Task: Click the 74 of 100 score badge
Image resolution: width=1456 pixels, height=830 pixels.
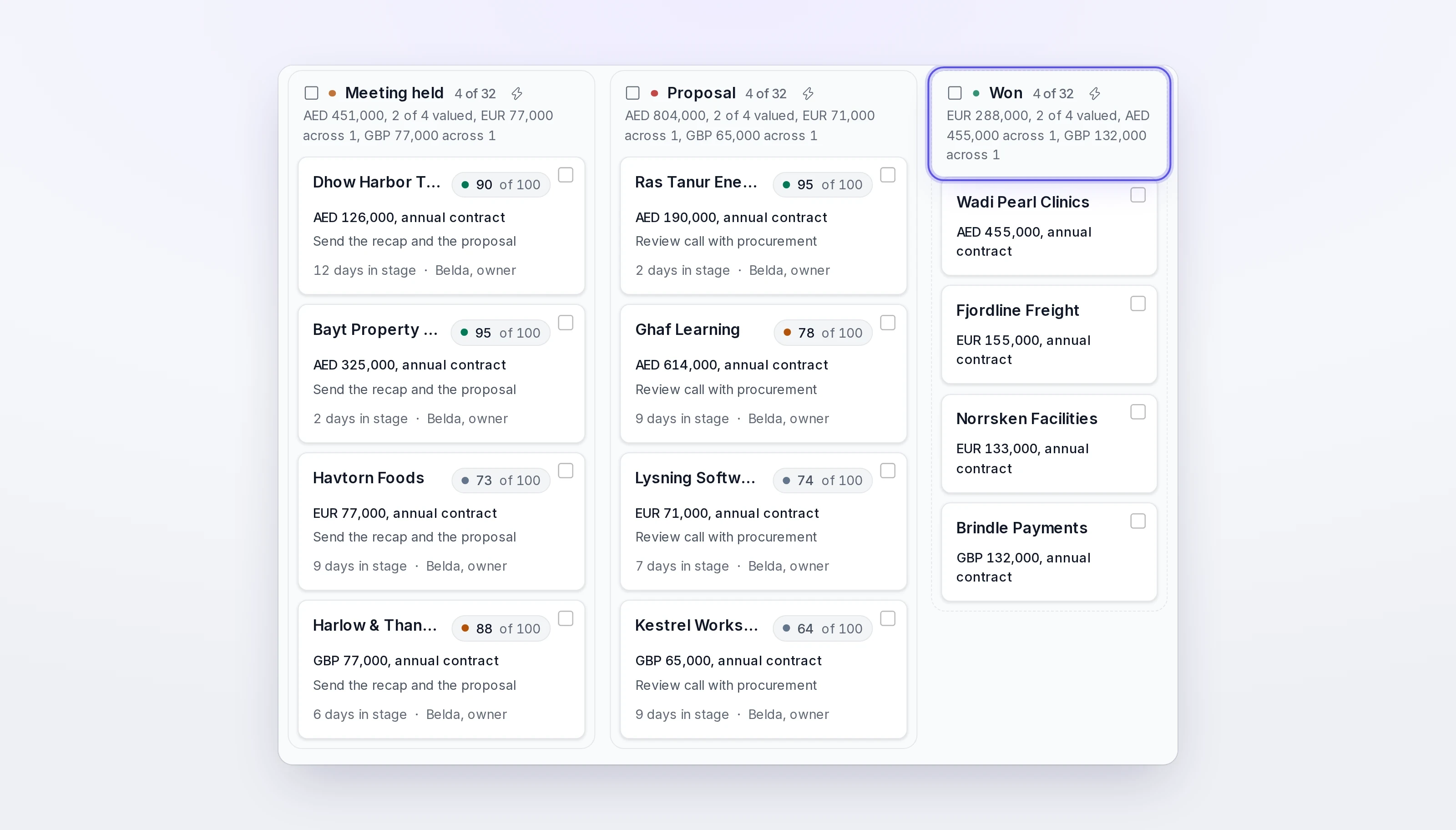Action: tap(822, 481)
